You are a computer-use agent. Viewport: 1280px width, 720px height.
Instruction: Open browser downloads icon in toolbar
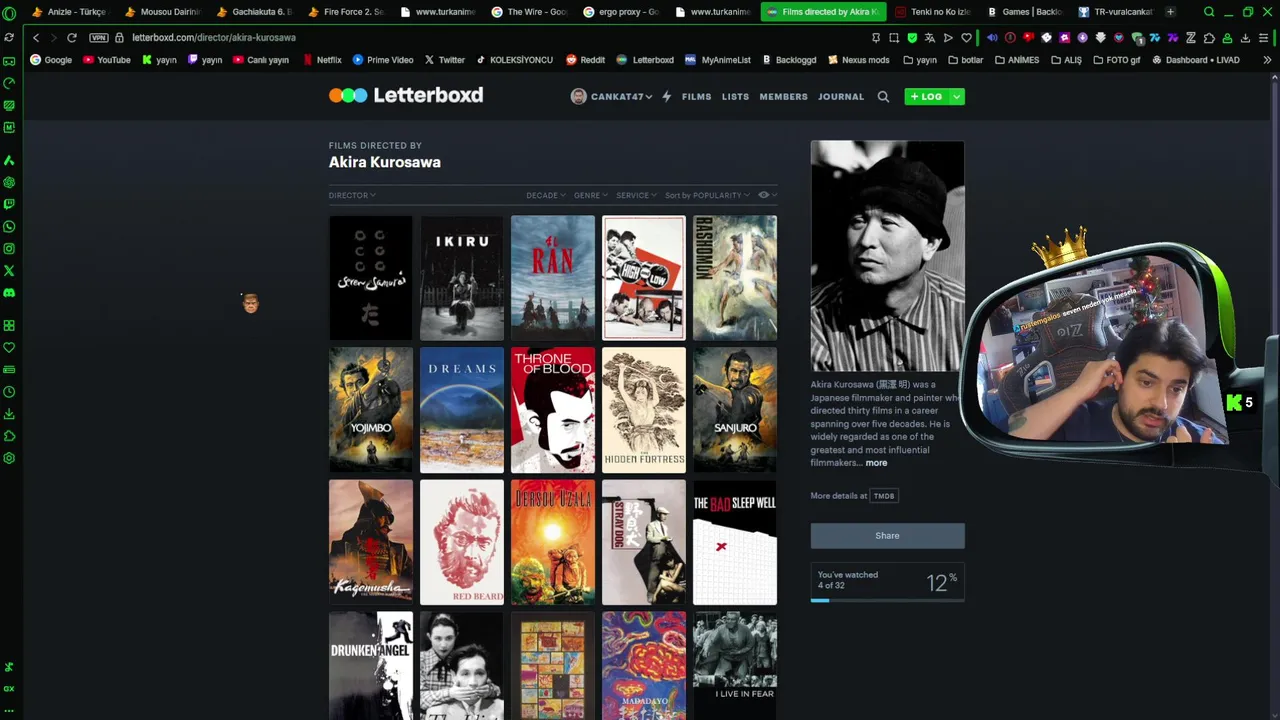coord(1245,38)
